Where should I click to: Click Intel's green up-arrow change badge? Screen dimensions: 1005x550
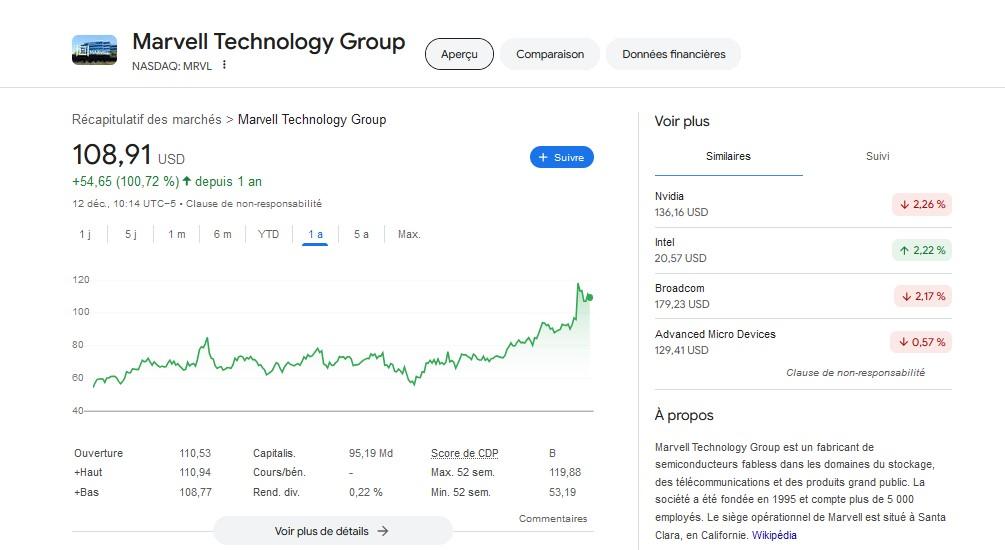point(921,250)
